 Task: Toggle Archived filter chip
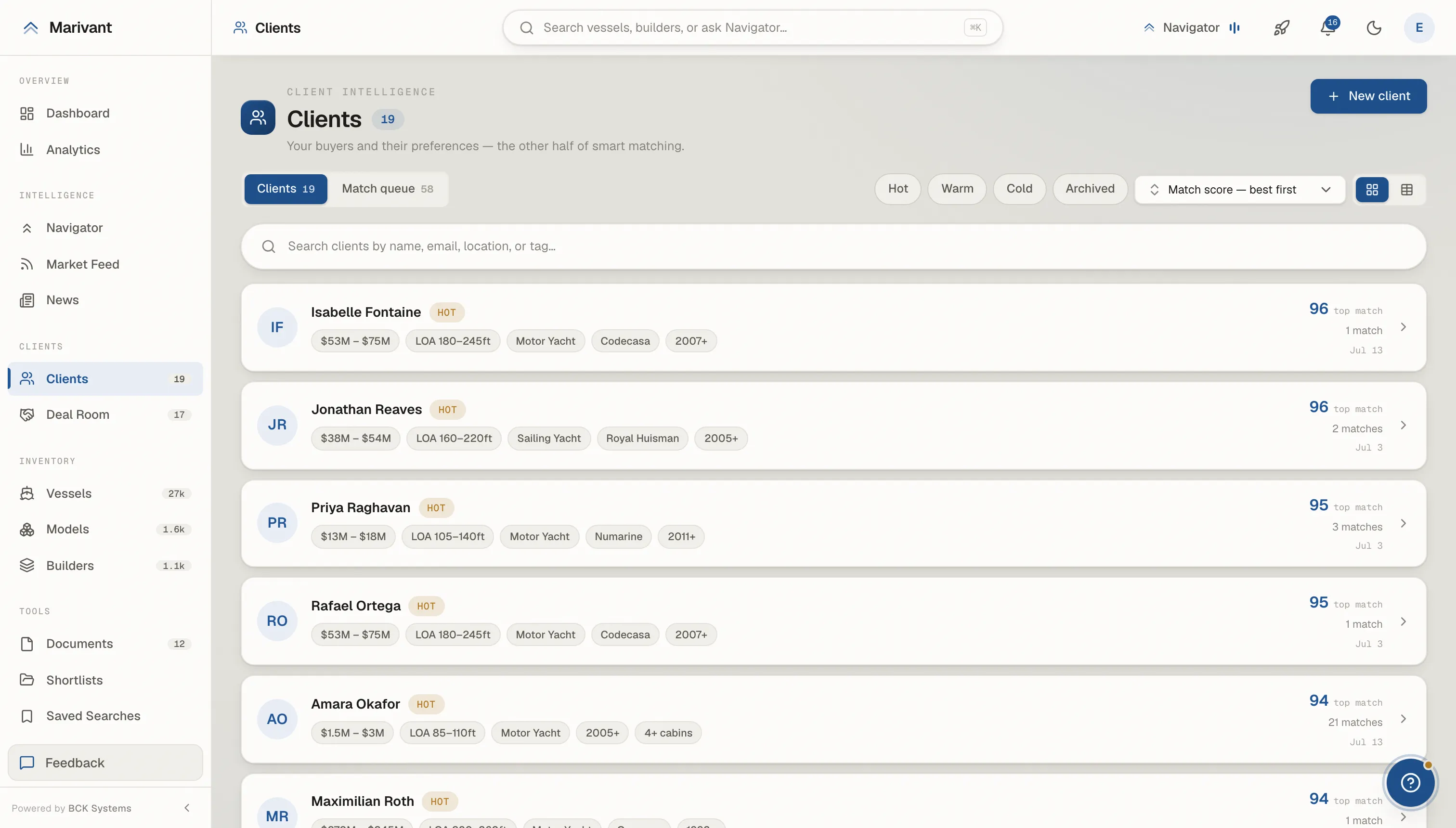pos(1090,189)
